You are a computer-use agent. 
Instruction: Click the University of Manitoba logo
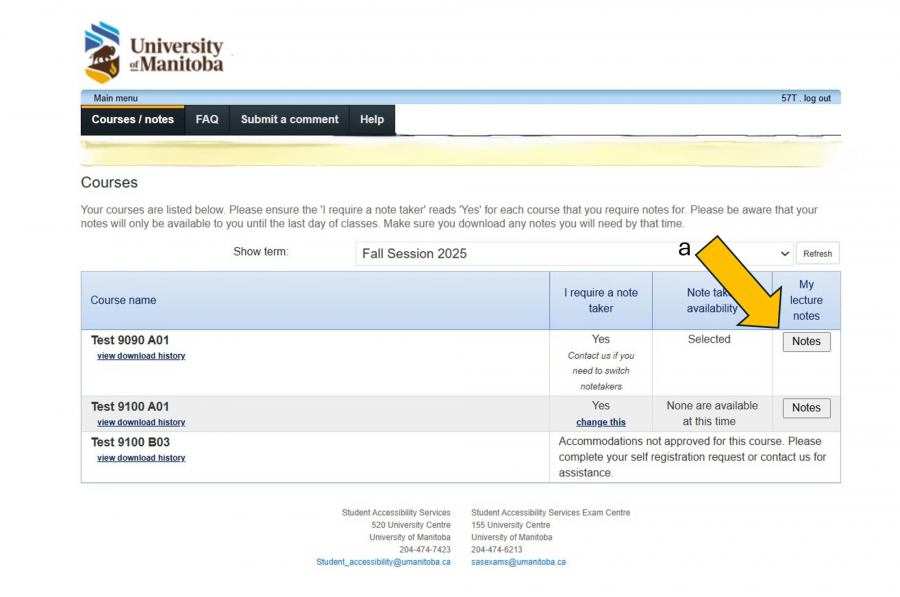tap(154, 53)
